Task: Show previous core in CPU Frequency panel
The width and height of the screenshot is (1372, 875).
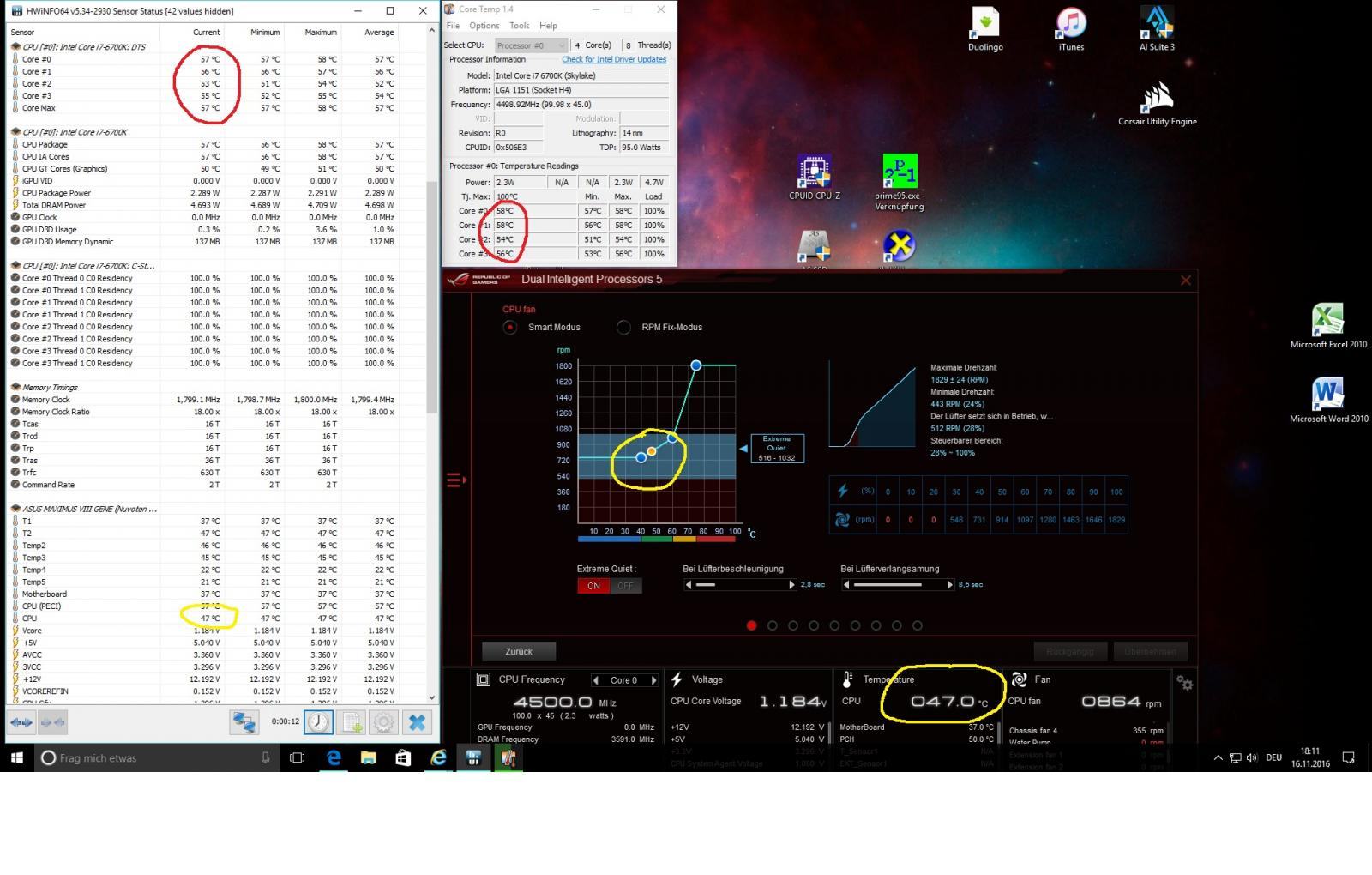Action: click(x=597, y=680)
